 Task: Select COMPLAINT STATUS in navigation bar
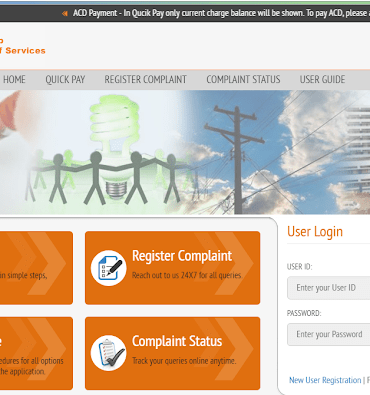(243, 79)
